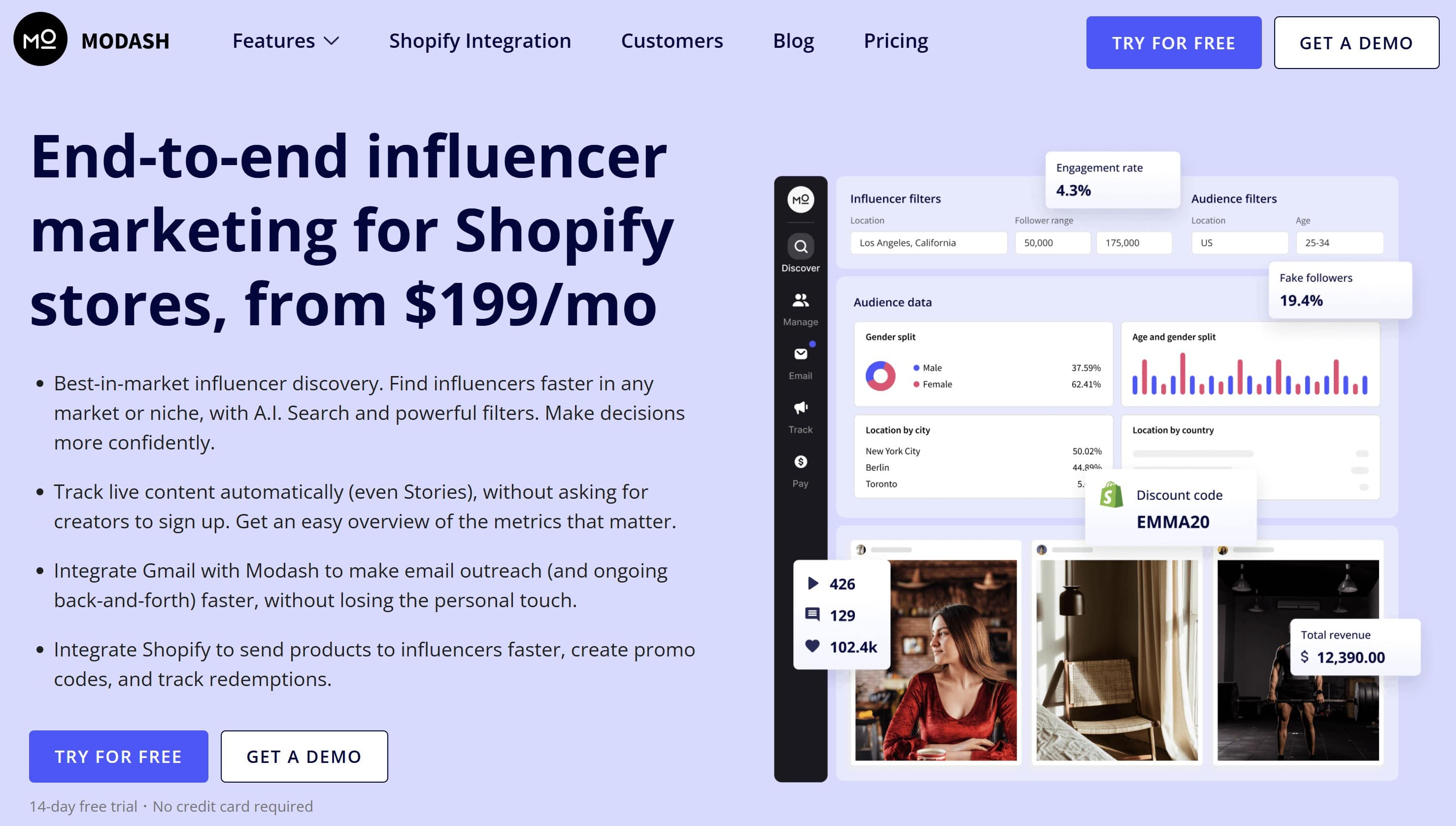Click the Los Angeles, California location field
The image size is (1456, 826).
[928, 243]
